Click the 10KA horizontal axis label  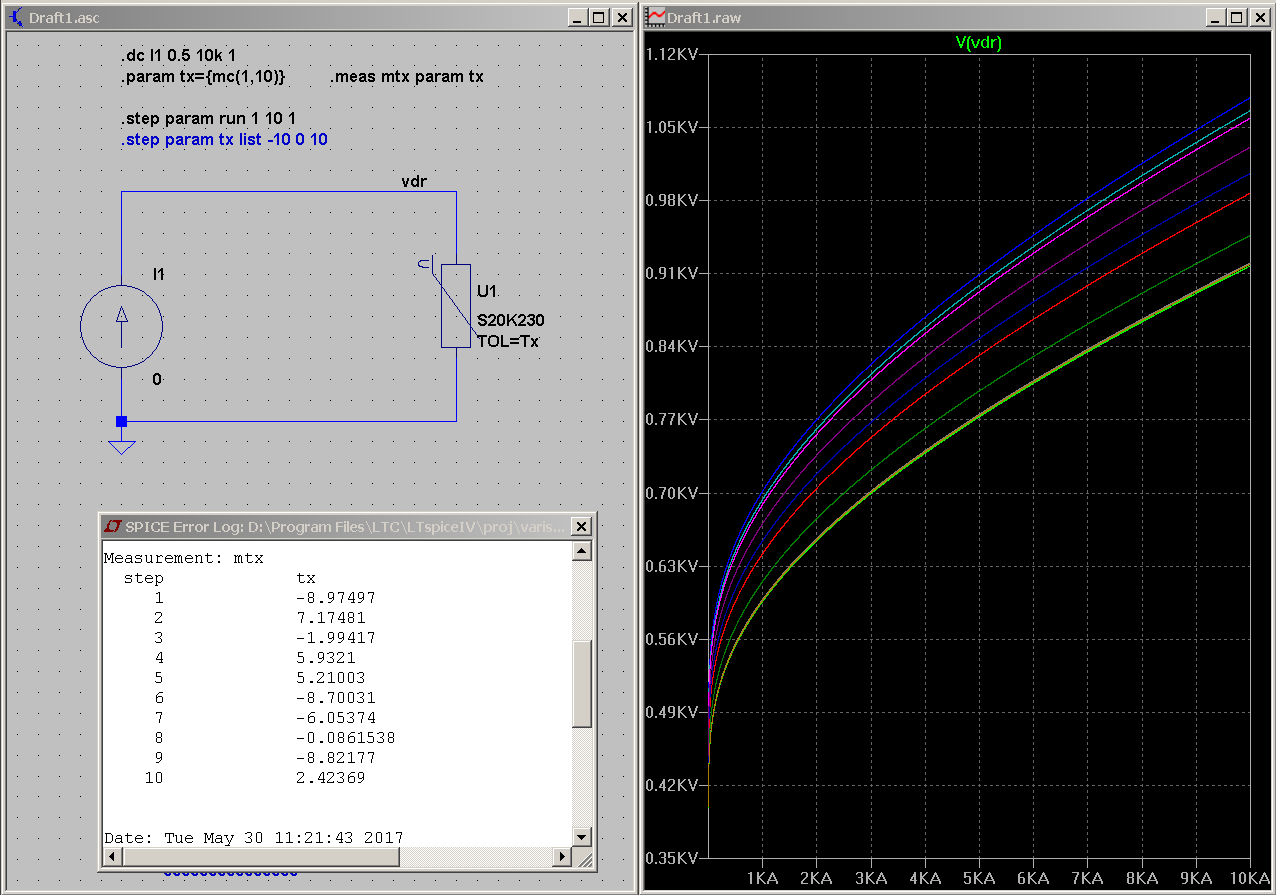pos(1248,877)
